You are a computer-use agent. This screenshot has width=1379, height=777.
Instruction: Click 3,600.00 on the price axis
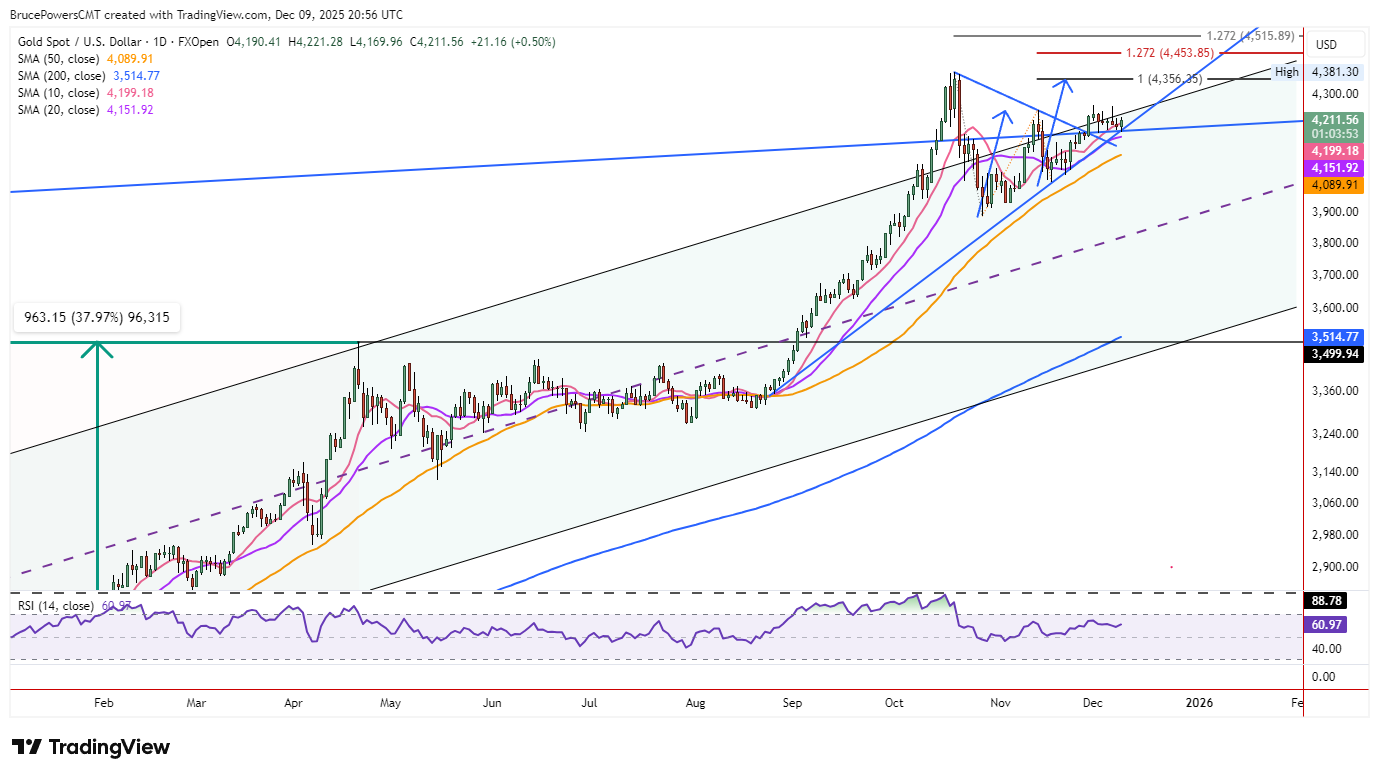pyautogui.click(x=1335, y=308)
